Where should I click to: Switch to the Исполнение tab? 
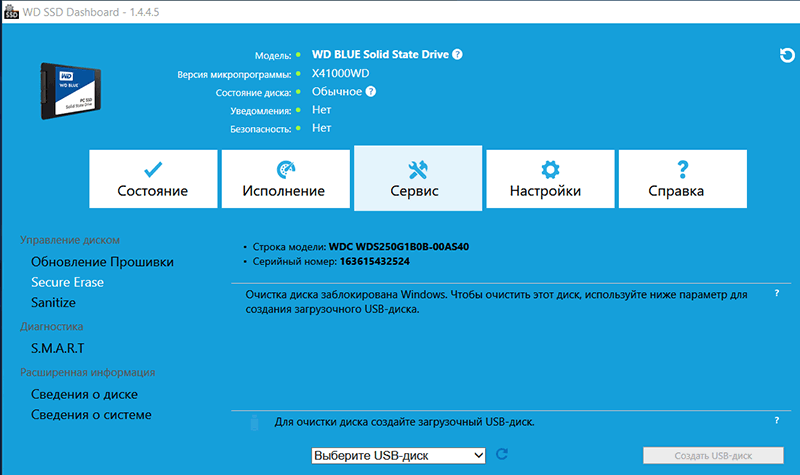pos(286,179)
